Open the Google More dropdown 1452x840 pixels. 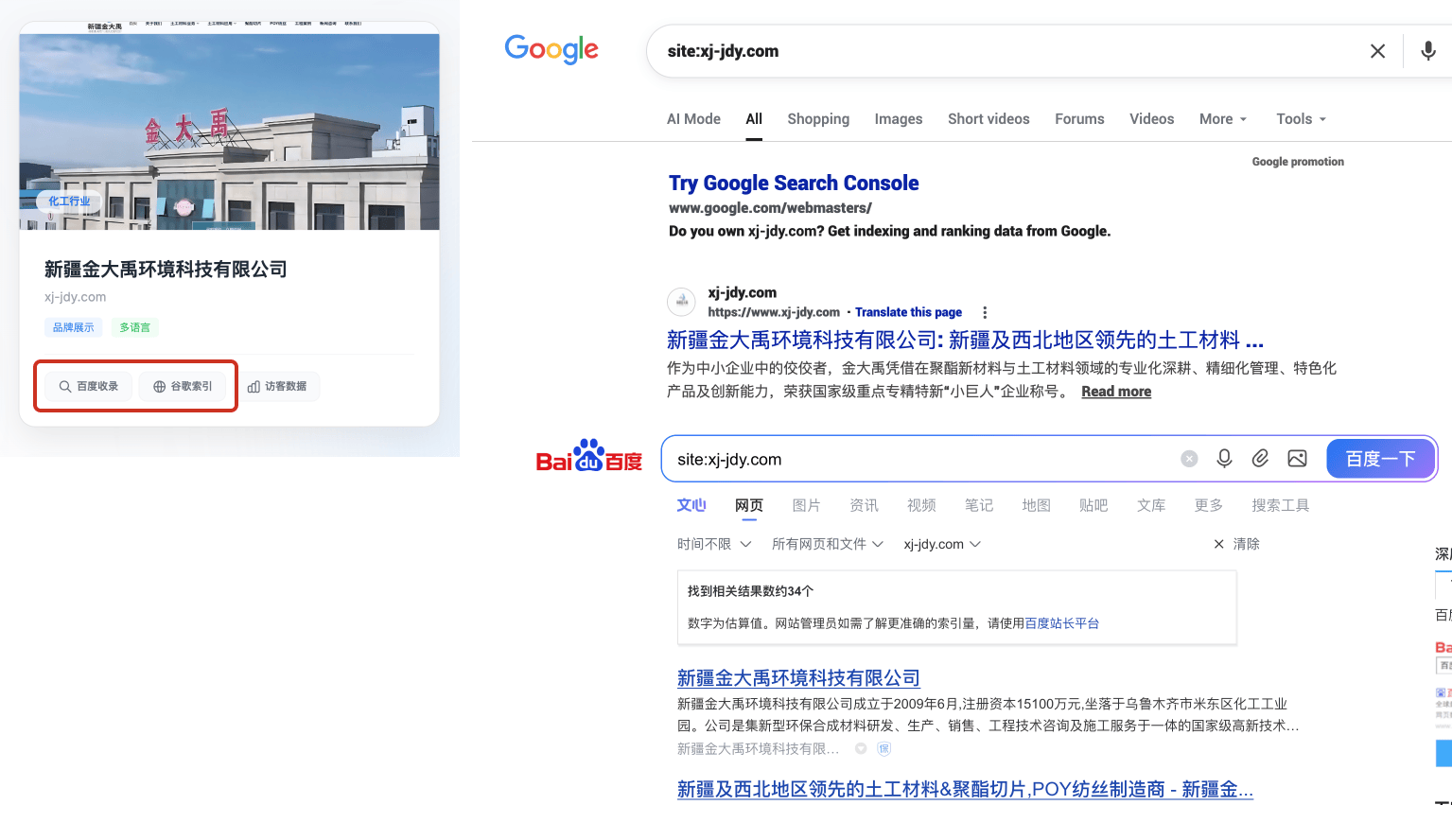[x=1222, y=119]
